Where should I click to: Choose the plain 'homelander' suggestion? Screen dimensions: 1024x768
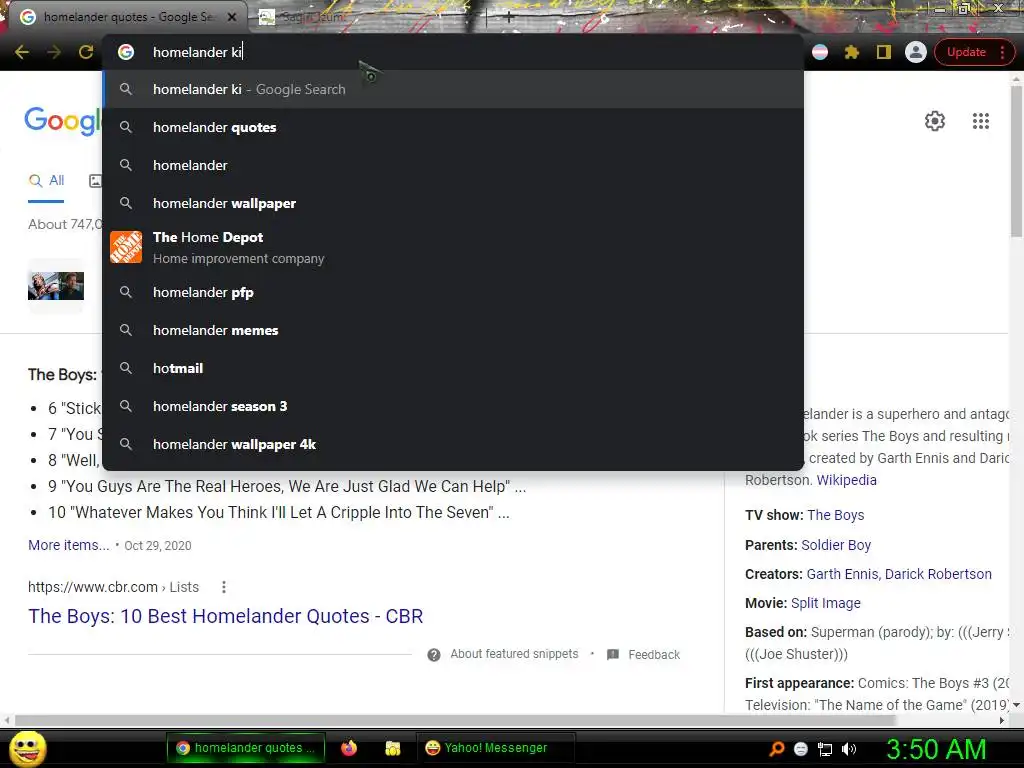(x=453, y=165)
